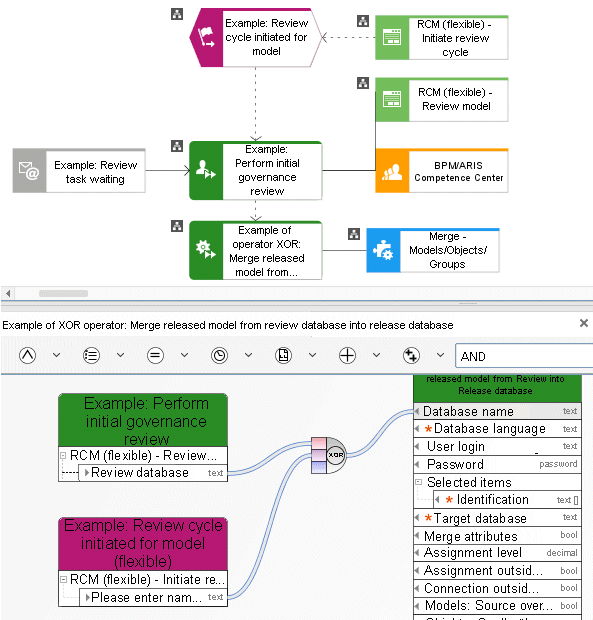Open dropdown next to equals operator

pyautogui.click(x=185, y=355)
